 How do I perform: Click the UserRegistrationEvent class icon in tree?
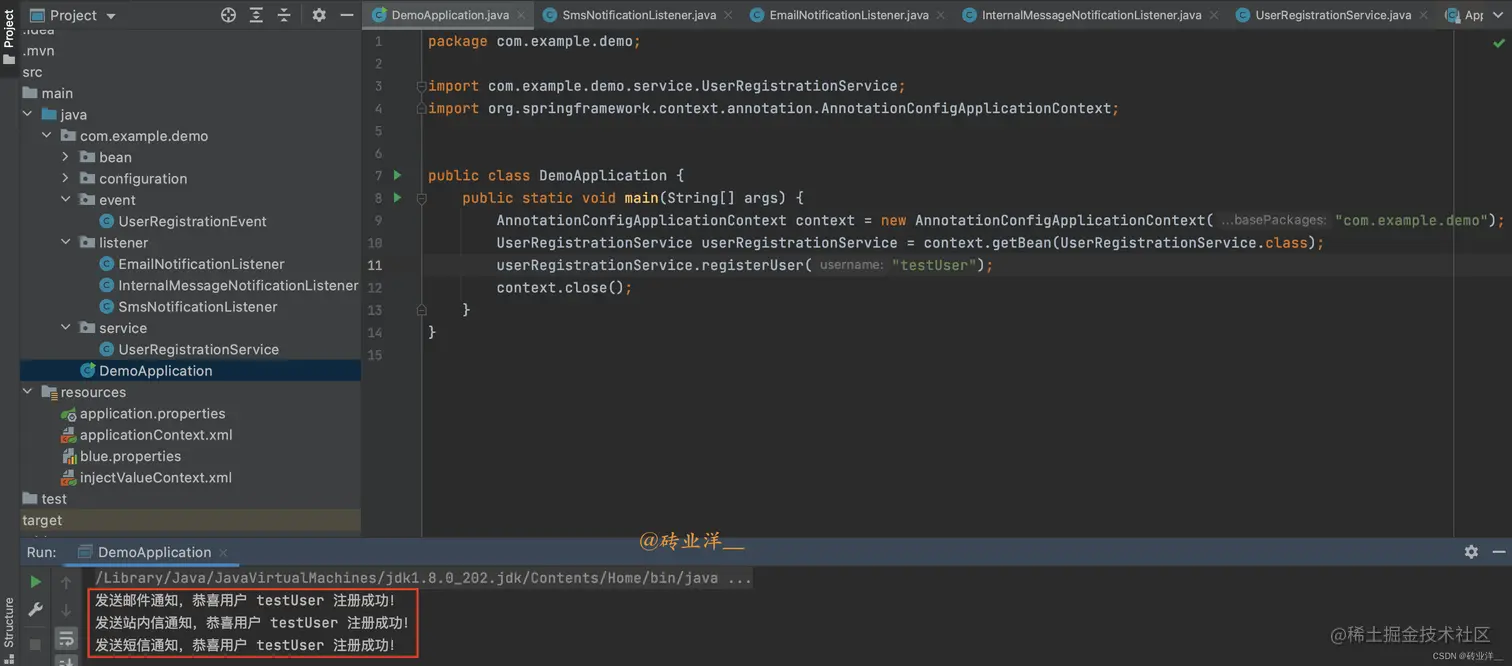(106, 221)
